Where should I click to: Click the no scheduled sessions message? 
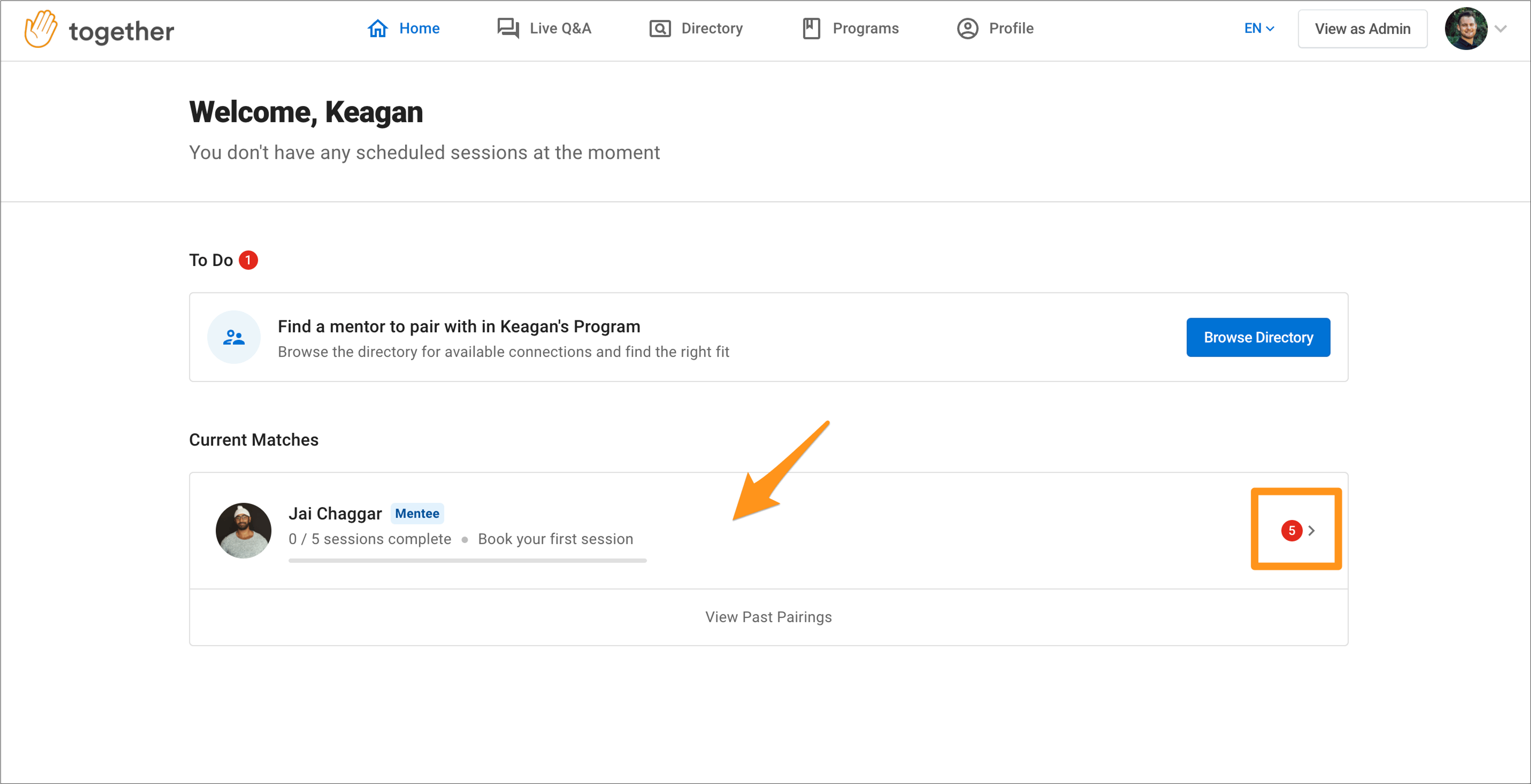click(424, 153)
